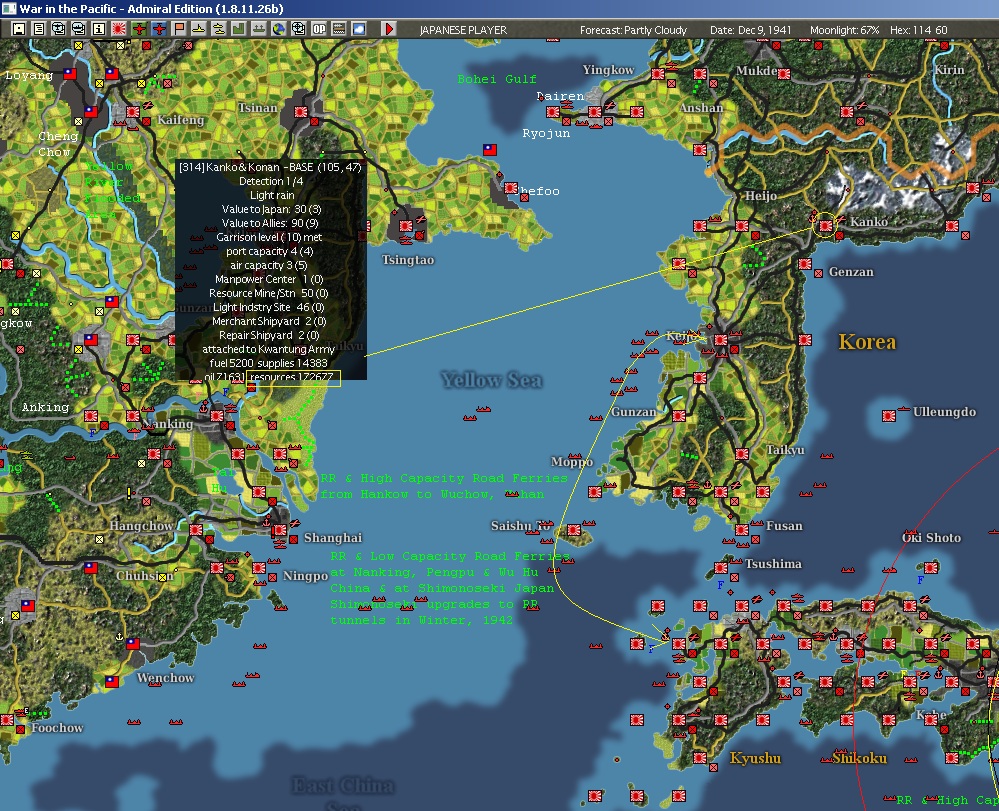Image resolution: width=999 pixels, height=811 pixels.
Task: Click 'attached to Kwantung Army' line
Action: click(268, 349)
